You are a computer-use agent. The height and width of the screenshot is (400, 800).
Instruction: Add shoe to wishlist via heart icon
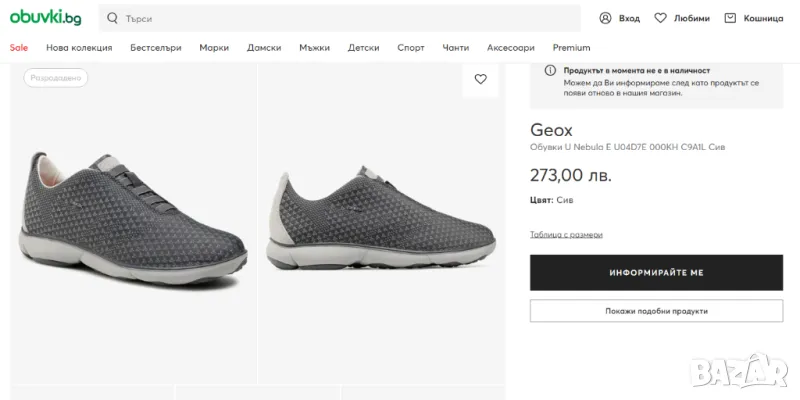click(480, 79)
